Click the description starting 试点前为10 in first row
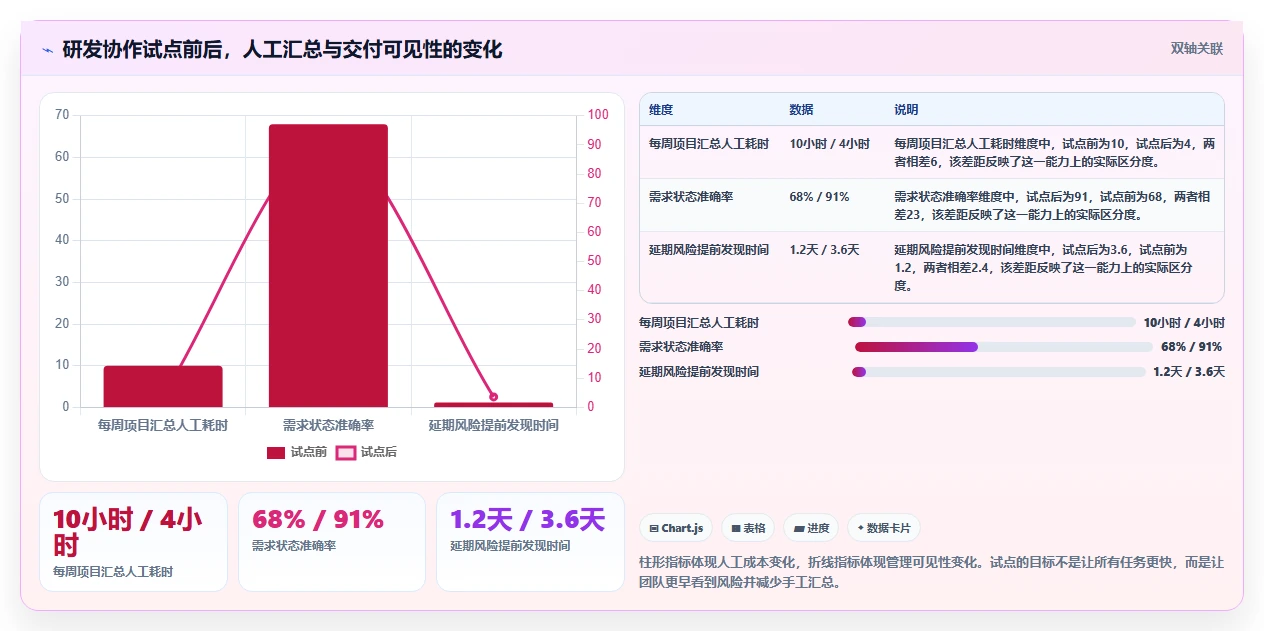The height and width of the screenshot is (631, 1264). 1054,152
